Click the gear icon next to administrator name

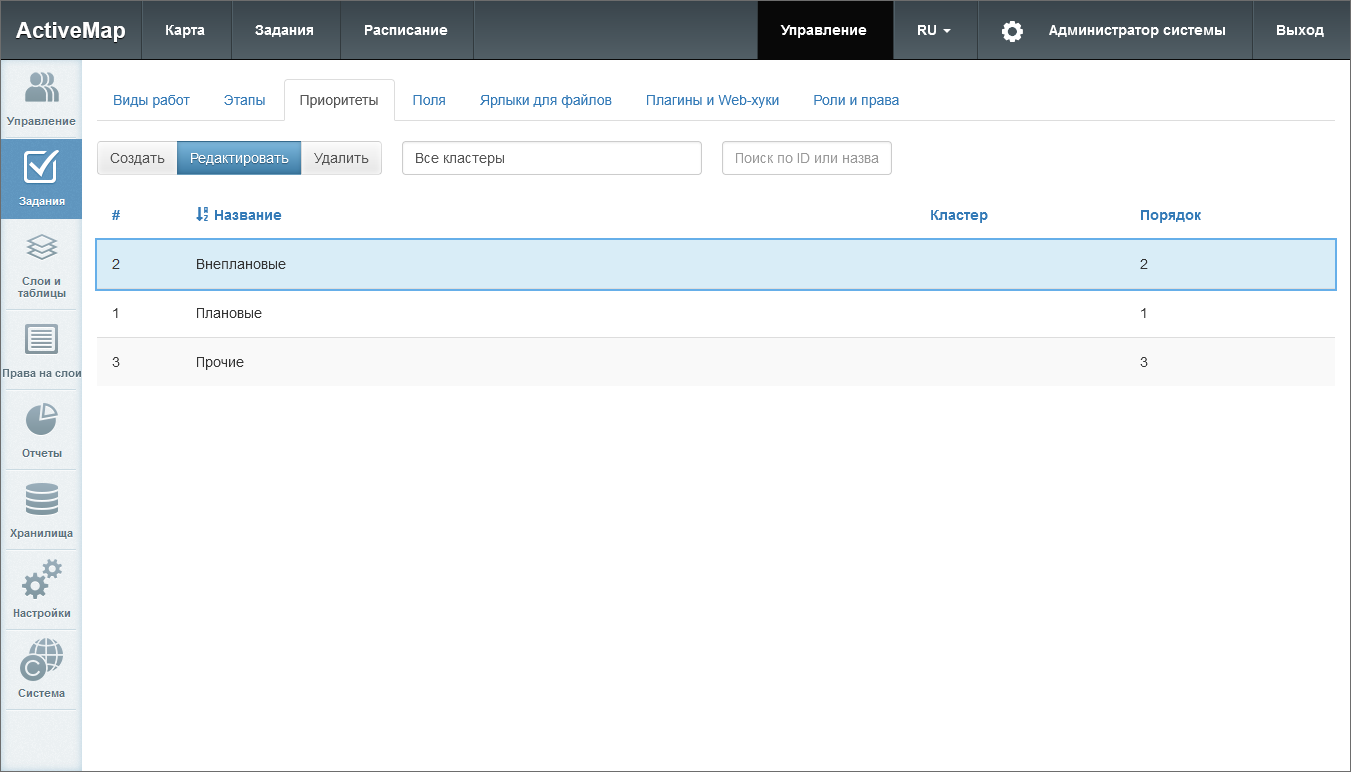tap(1012, 31)
